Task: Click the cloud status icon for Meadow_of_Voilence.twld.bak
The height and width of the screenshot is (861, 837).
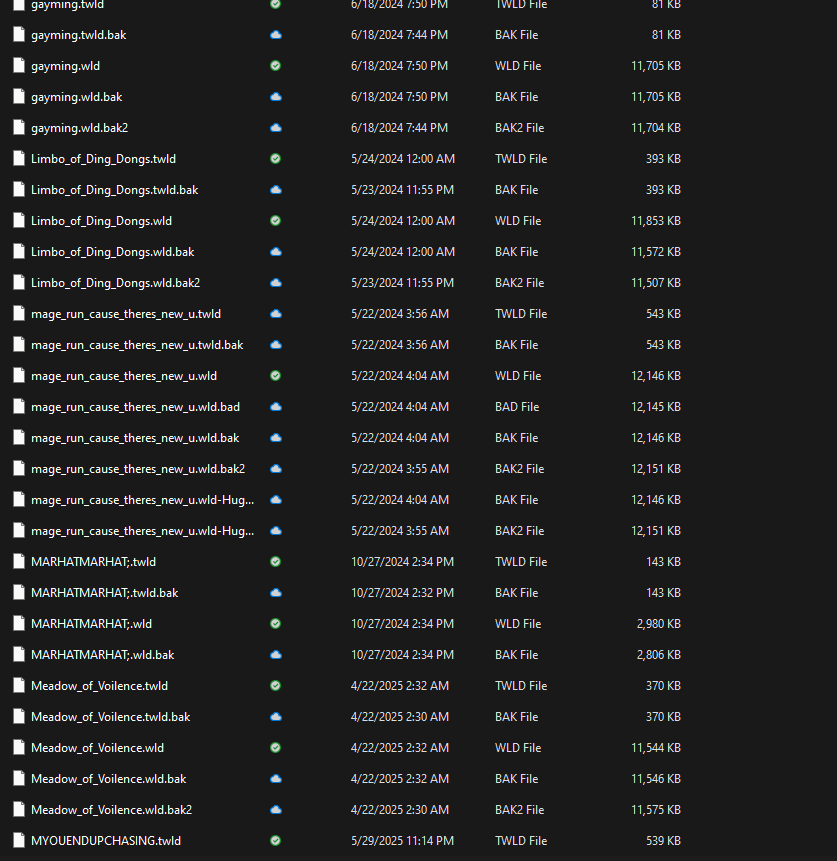Action: (x=276, y=717)
